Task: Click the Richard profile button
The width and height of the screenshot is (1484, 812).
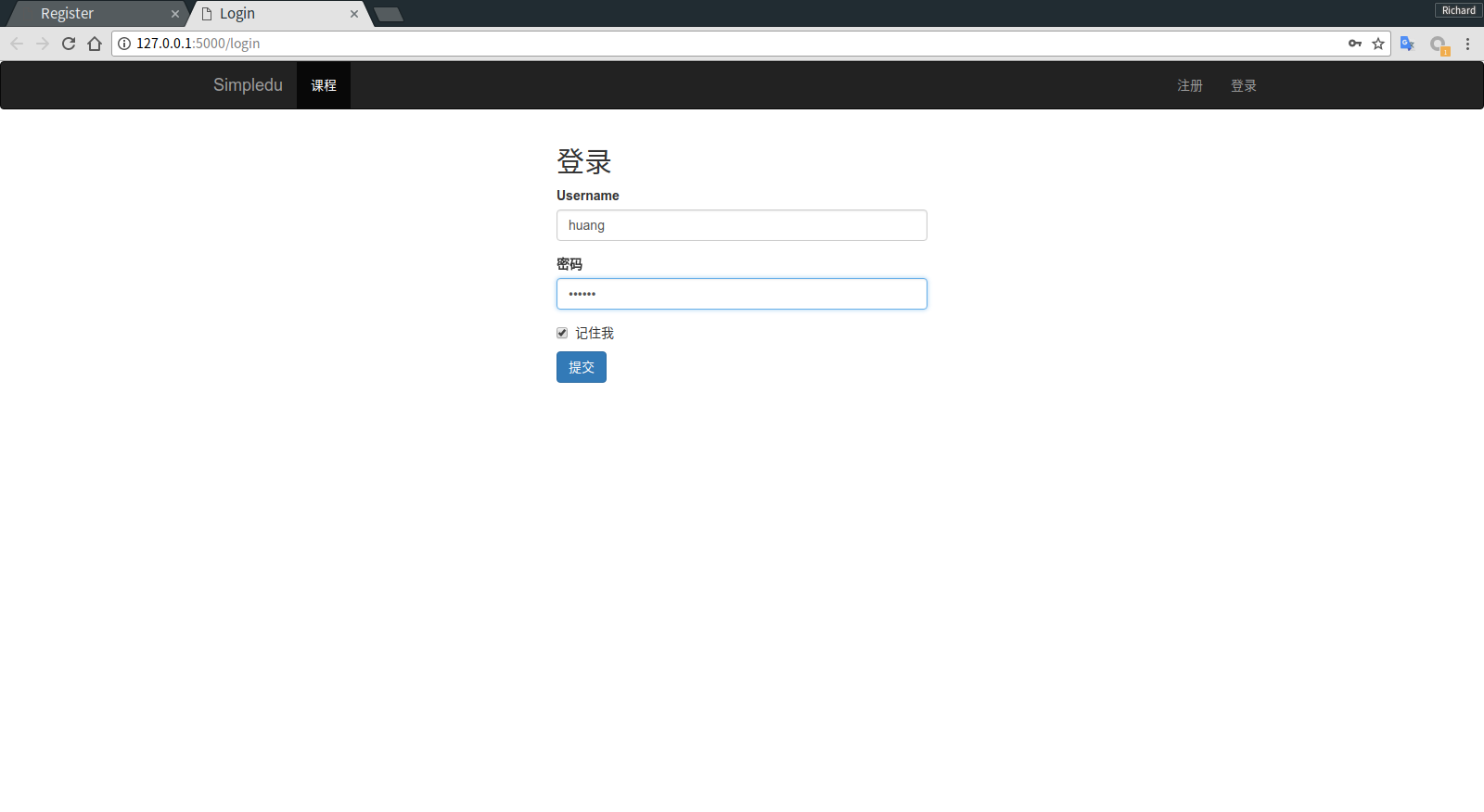Action: coord(1458,10)
